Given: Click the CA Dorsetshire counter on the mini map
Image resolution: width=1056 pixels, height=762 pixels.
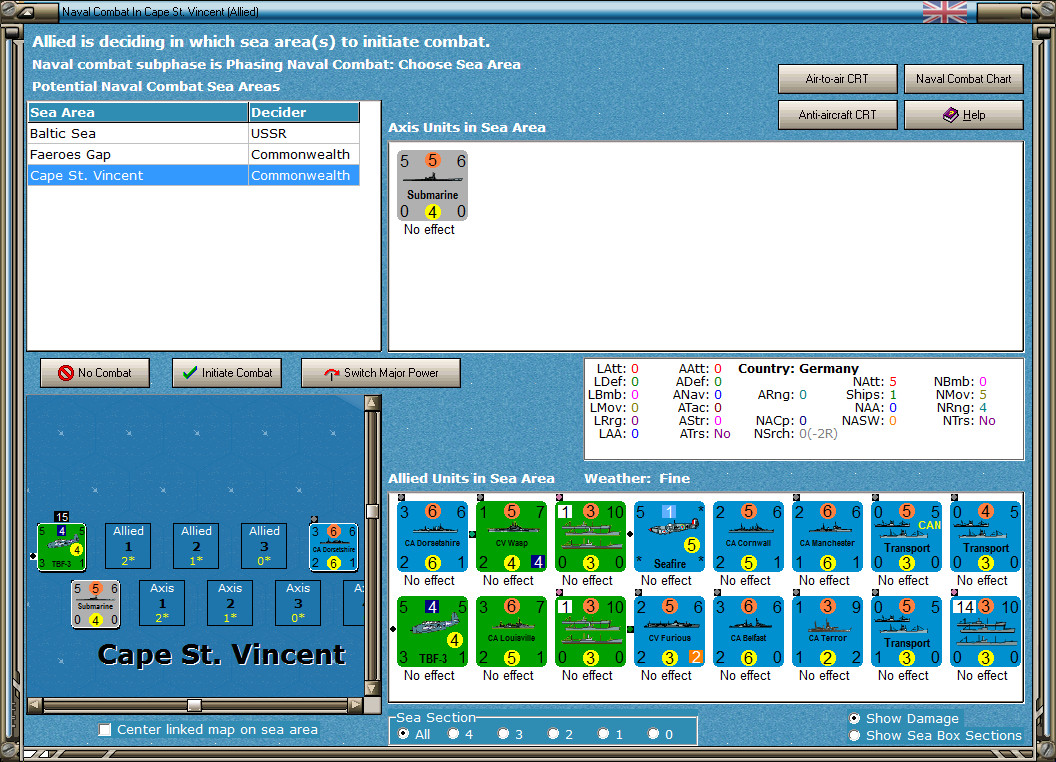Looking at the screenshot, I should pyautogui.click(x=333, y=547).
